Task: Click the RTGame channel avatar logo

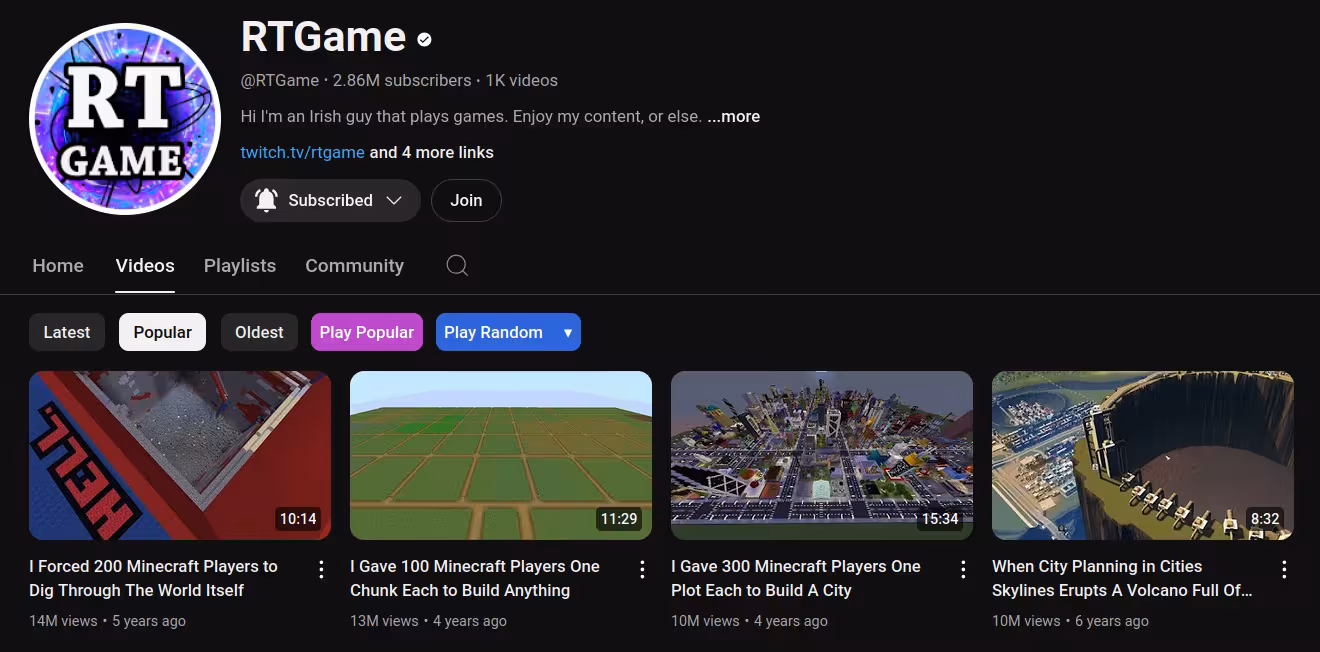Action: (x=124, y=119)
